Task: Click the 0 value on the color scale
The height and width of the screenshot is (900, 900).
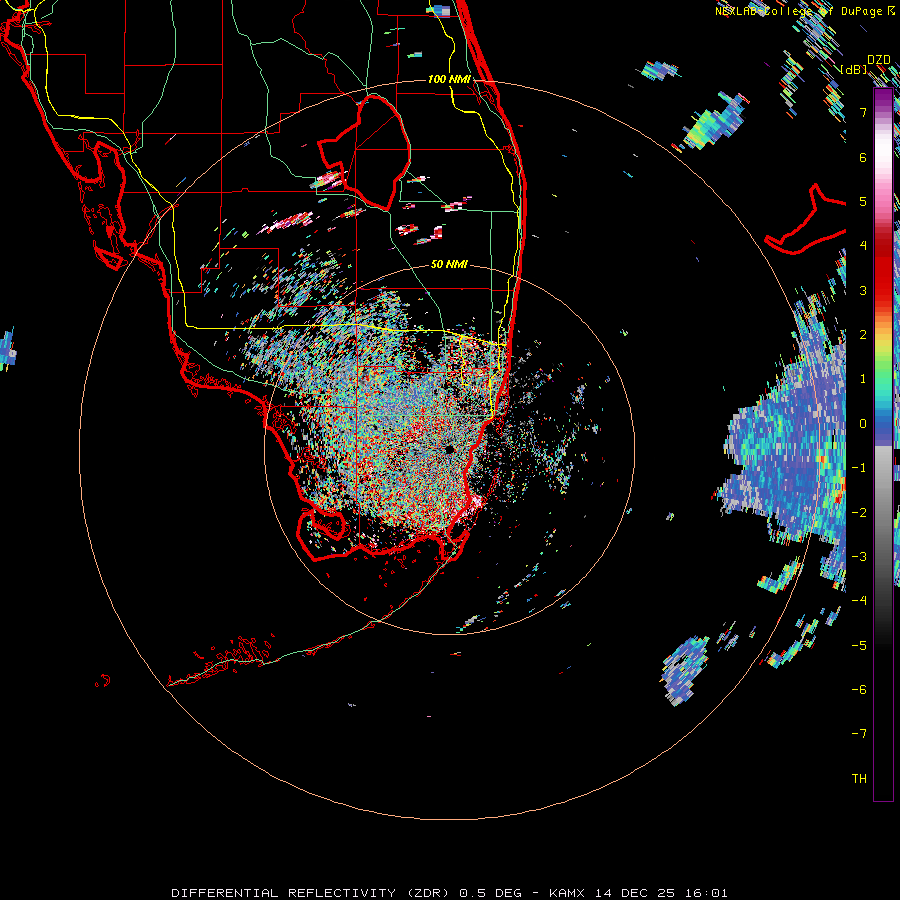Action: pos(863,424)
